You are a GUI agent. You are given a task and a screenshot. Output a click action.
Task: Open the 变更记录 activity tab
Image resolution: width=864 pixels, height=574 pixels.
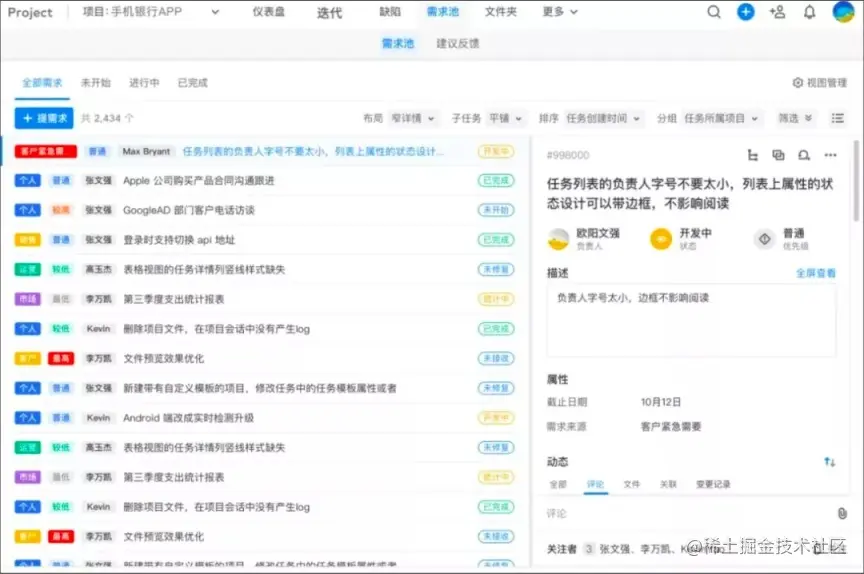[713, 484]
